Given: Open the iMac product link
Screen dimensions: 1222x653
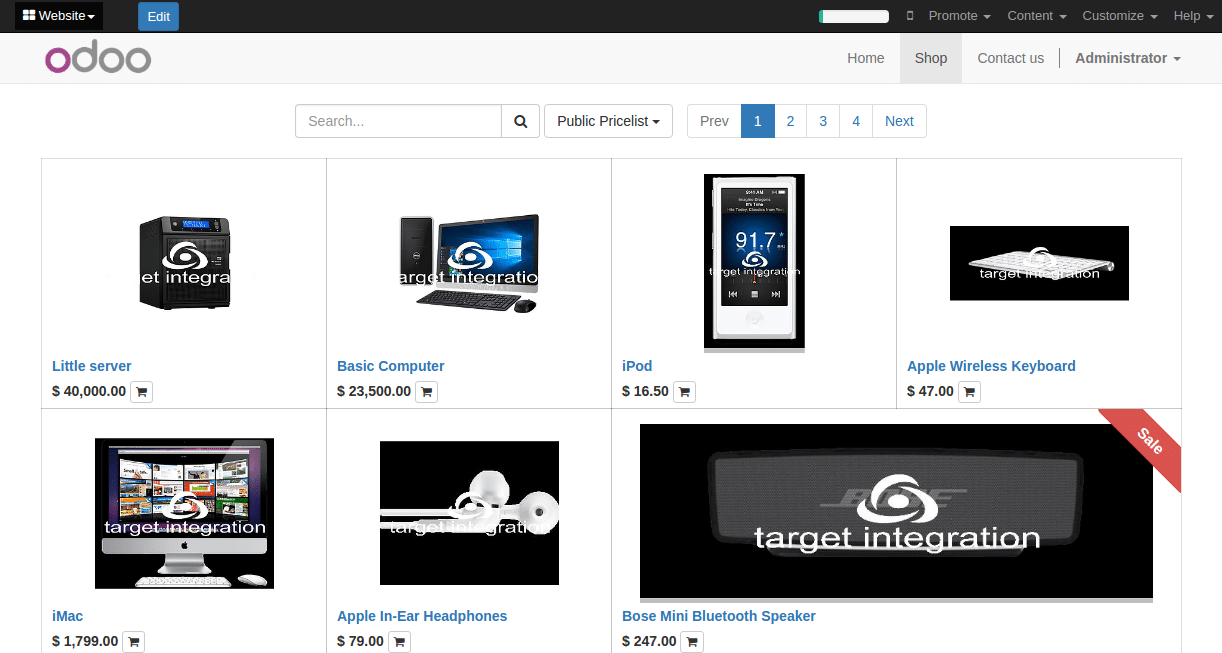Looking at the screenshot, I should click(67, 616).
